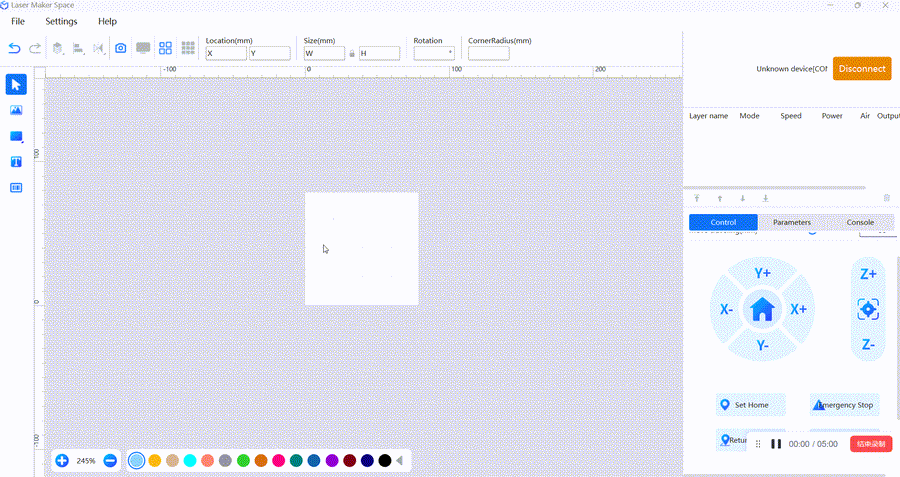Zoom out with the minus button

pyautogui.click(x=110, y=460)
